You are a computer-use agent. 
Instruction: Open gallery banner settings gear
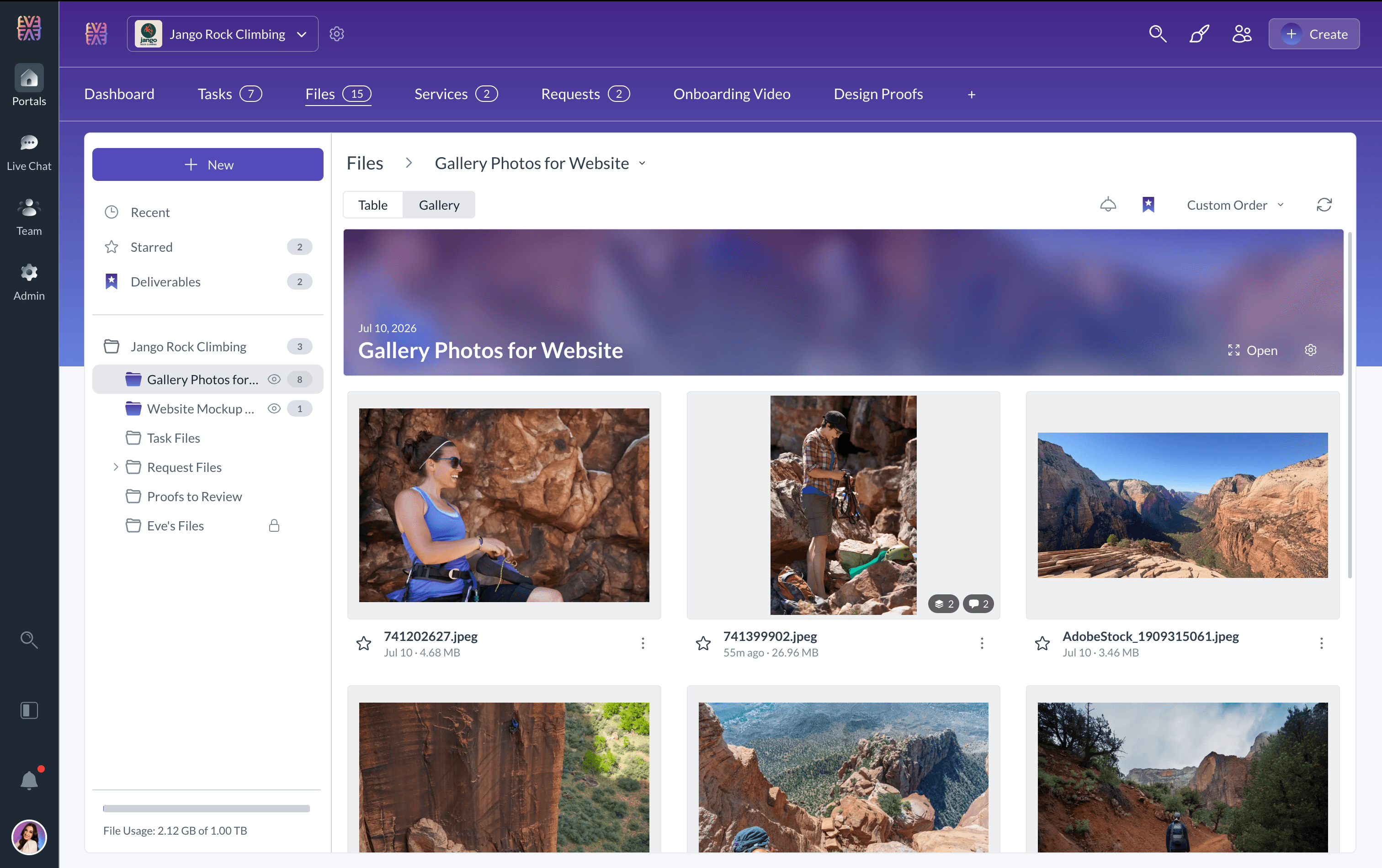click(x=1311, y=350)
